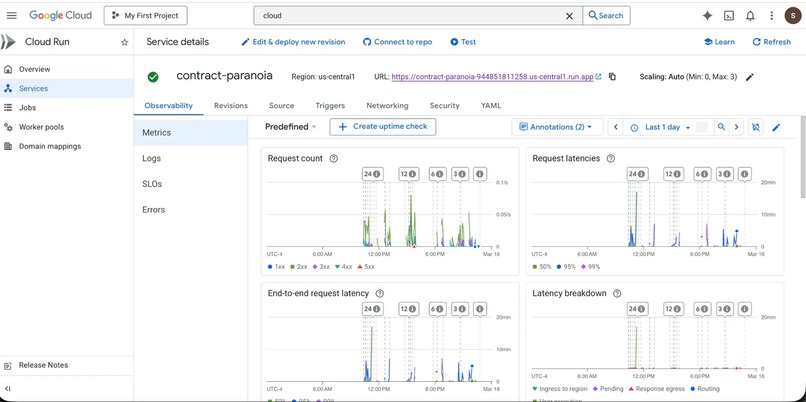806x402 pixels.
Task: Toggle the 5xx series in legend
Action: 365,267
